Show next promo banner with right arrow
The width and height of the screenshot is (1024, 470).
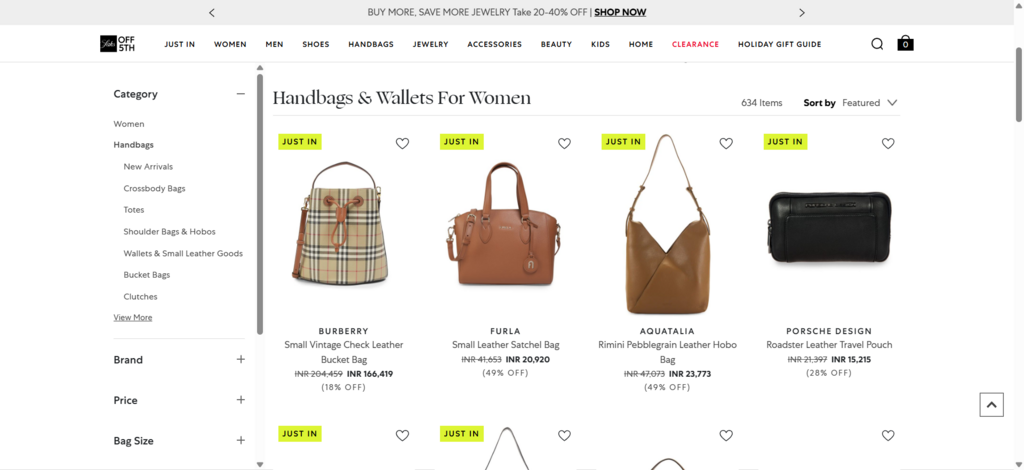pyautogui.click(x=802, y=12)
